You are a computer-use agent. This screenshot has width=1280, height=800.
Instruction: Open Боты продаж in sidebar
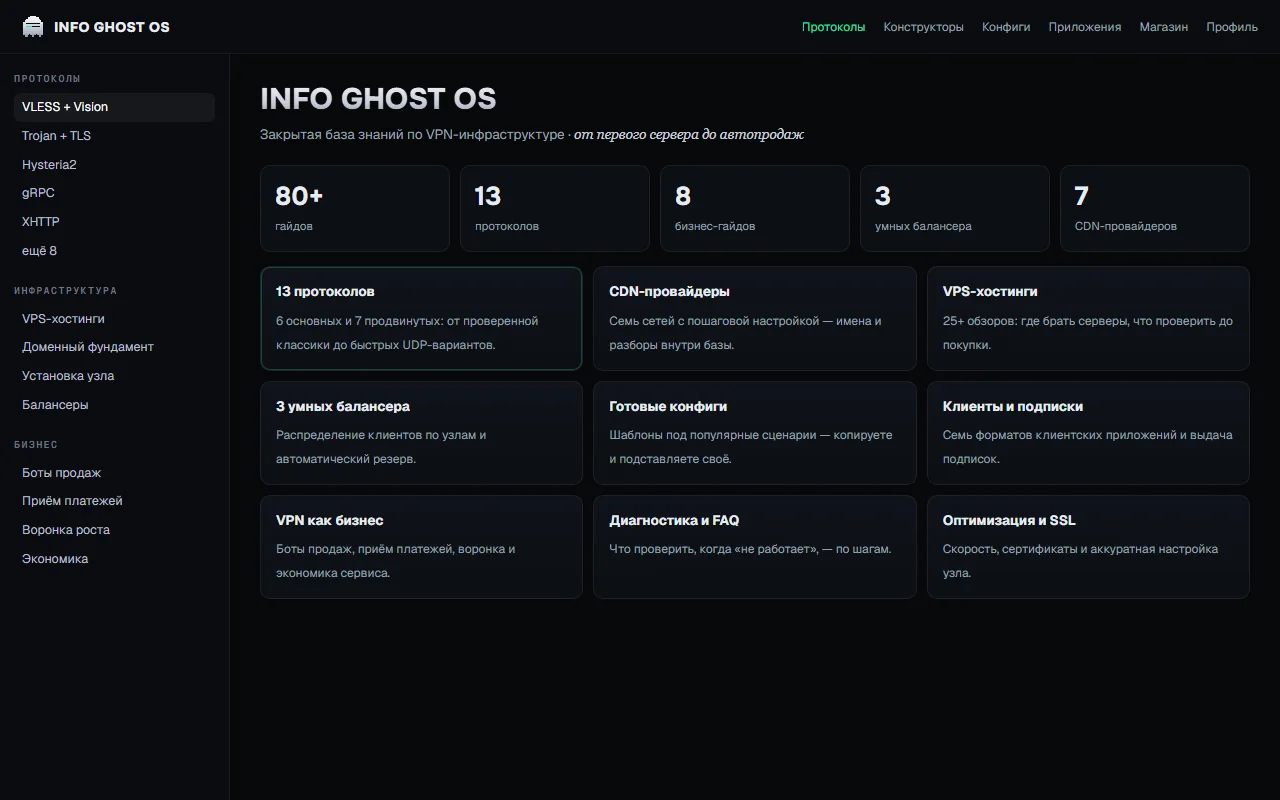click(114, 473)
